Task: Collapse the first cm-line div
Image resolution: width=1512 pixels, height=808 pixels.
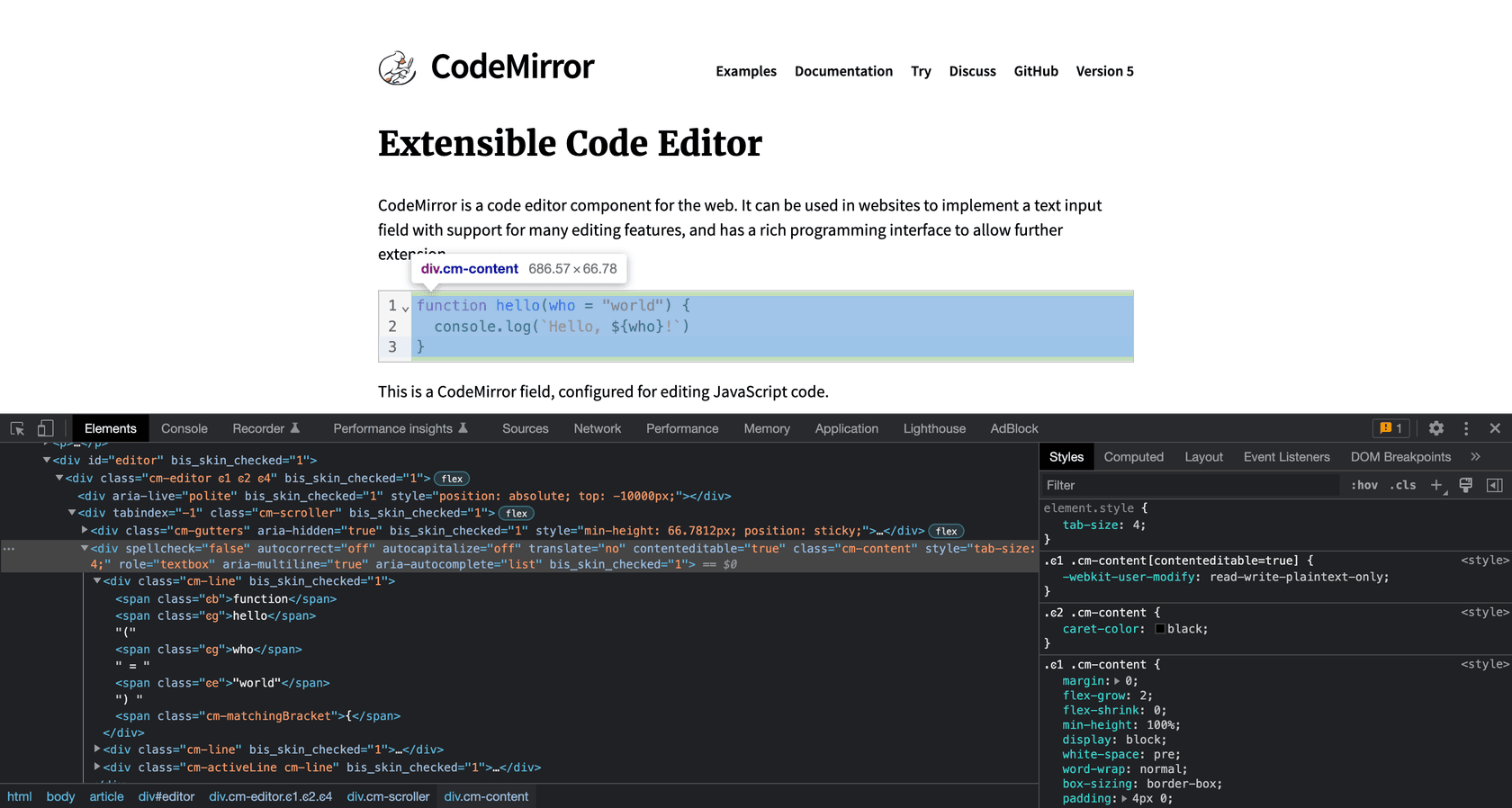Action: pos(97,581)
